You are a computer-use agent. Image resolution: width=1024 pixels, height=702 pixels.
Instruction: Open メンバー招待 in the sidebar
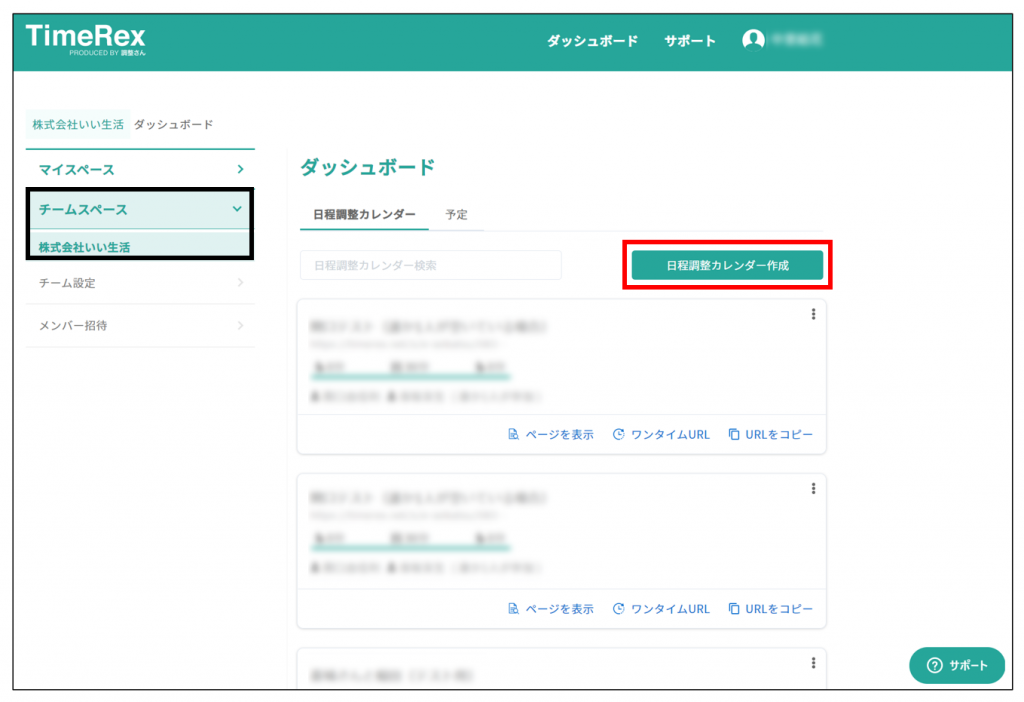pos(140,325)
